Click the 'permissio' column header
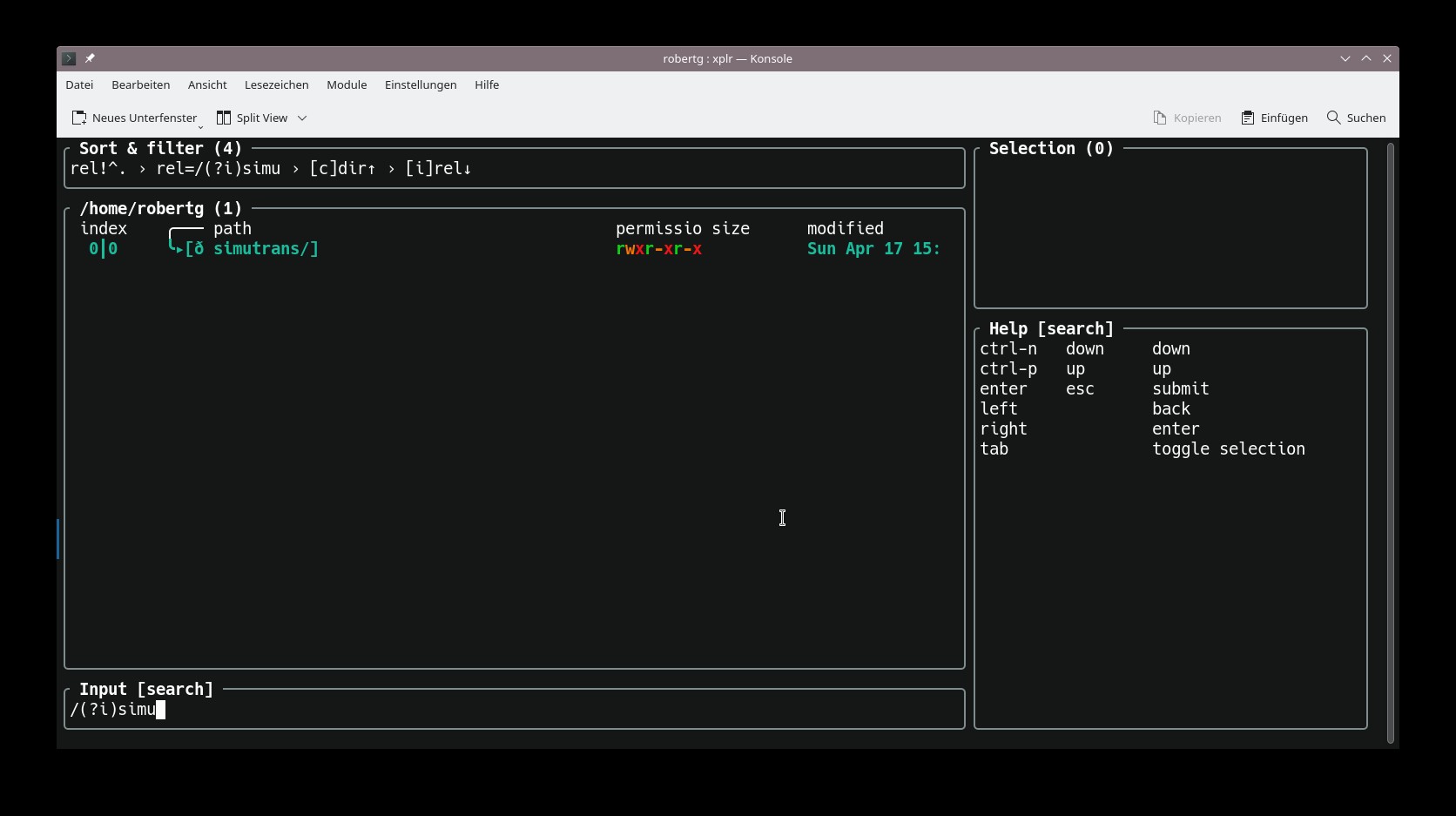Screen dimensions: 1456x816 click(658, 229)
